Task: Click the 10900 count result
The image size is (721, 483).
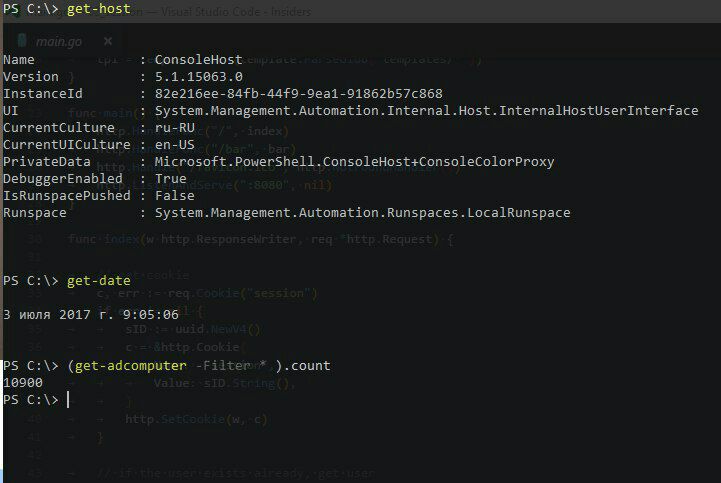Action: 23,383
